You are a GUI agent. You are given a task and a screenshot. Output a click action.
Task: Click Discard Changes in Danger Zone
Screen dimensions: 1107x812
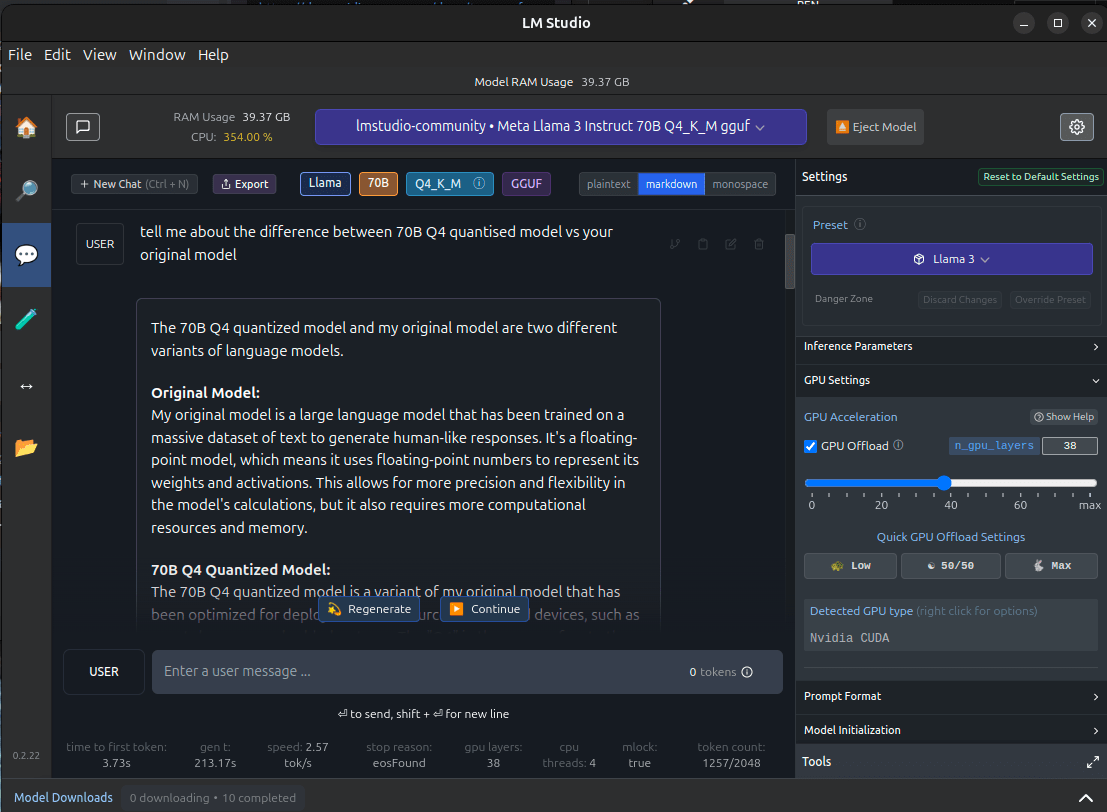(x=959, y=300)
